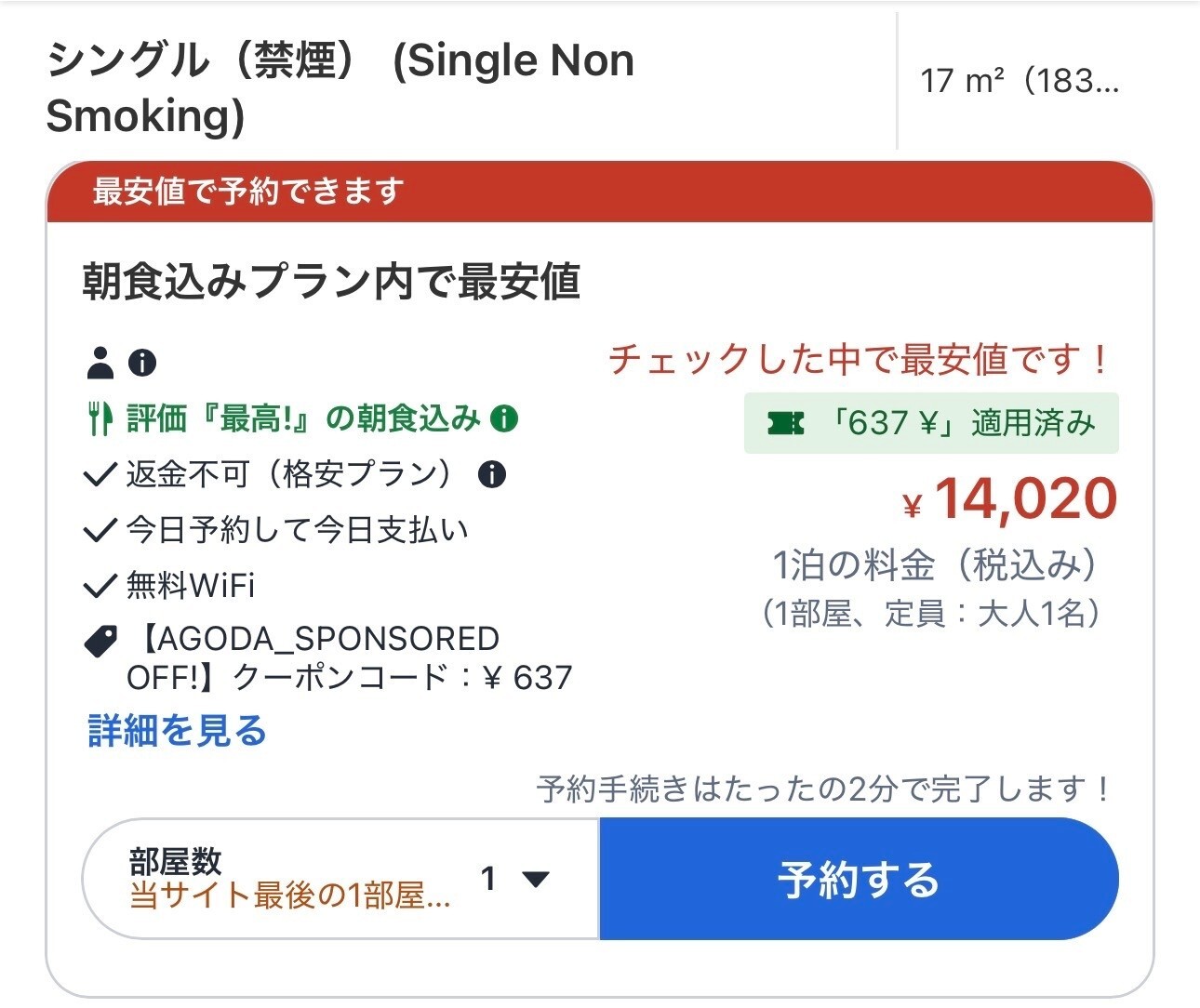Image resolution: width=1200 pixels, height=1008 pixels.
Task: Click the coupon tag icon
Action: pos(100,641)
